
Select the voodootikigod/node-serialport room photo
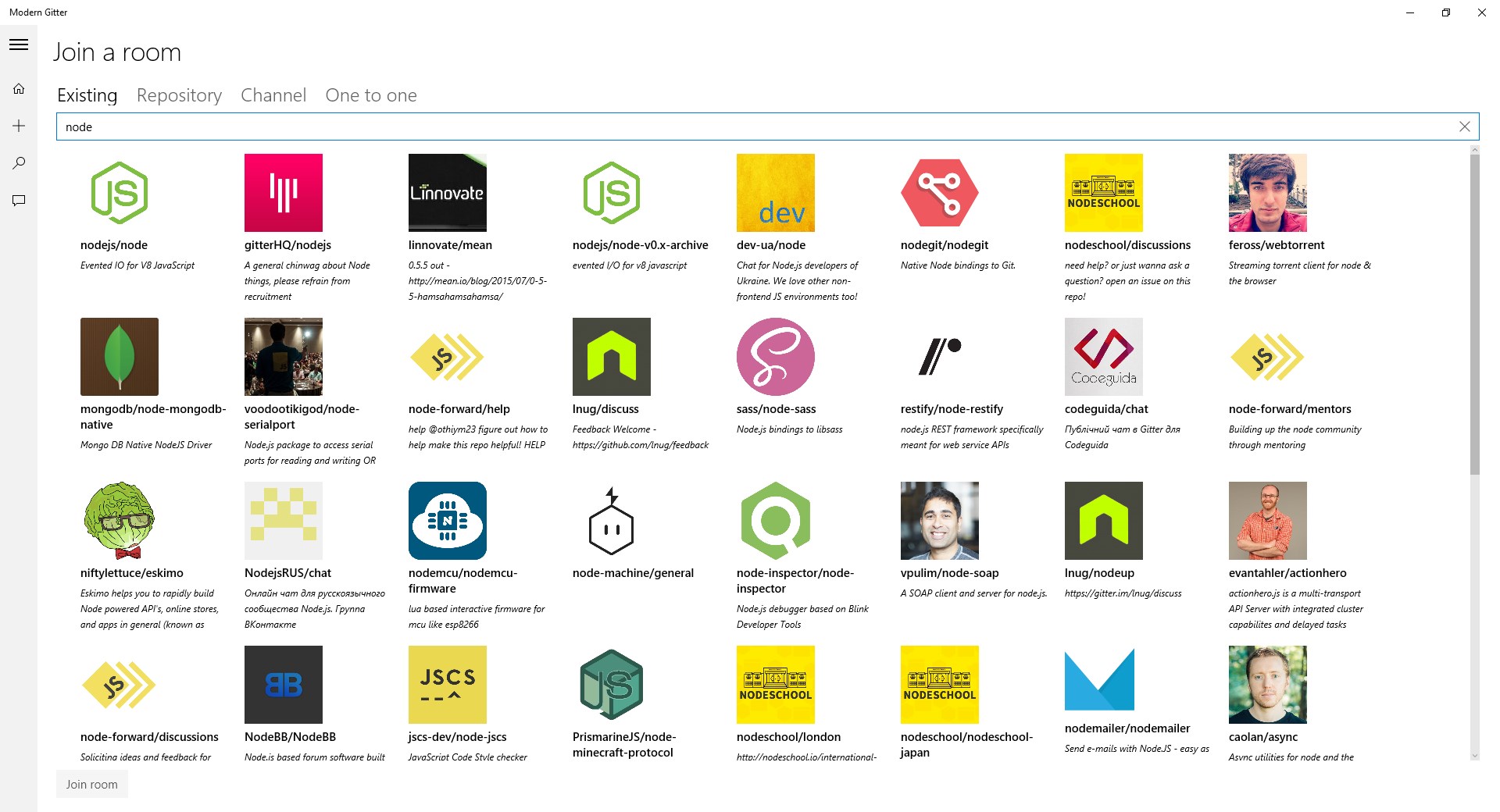pos(284,357)
